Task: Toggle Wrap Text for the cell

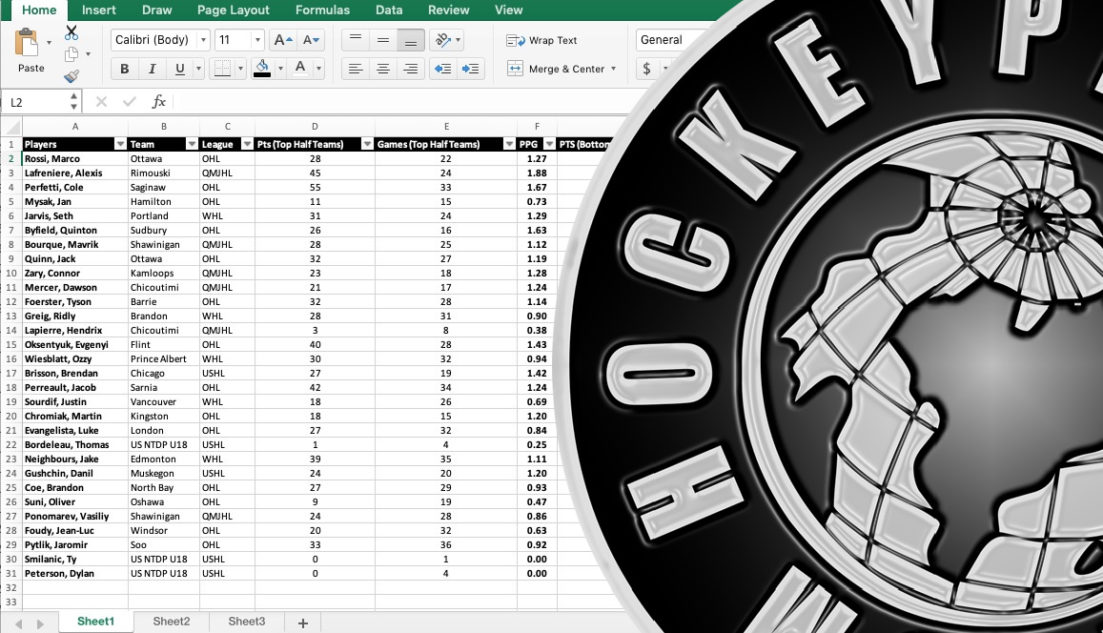Action: click(542, 40)
